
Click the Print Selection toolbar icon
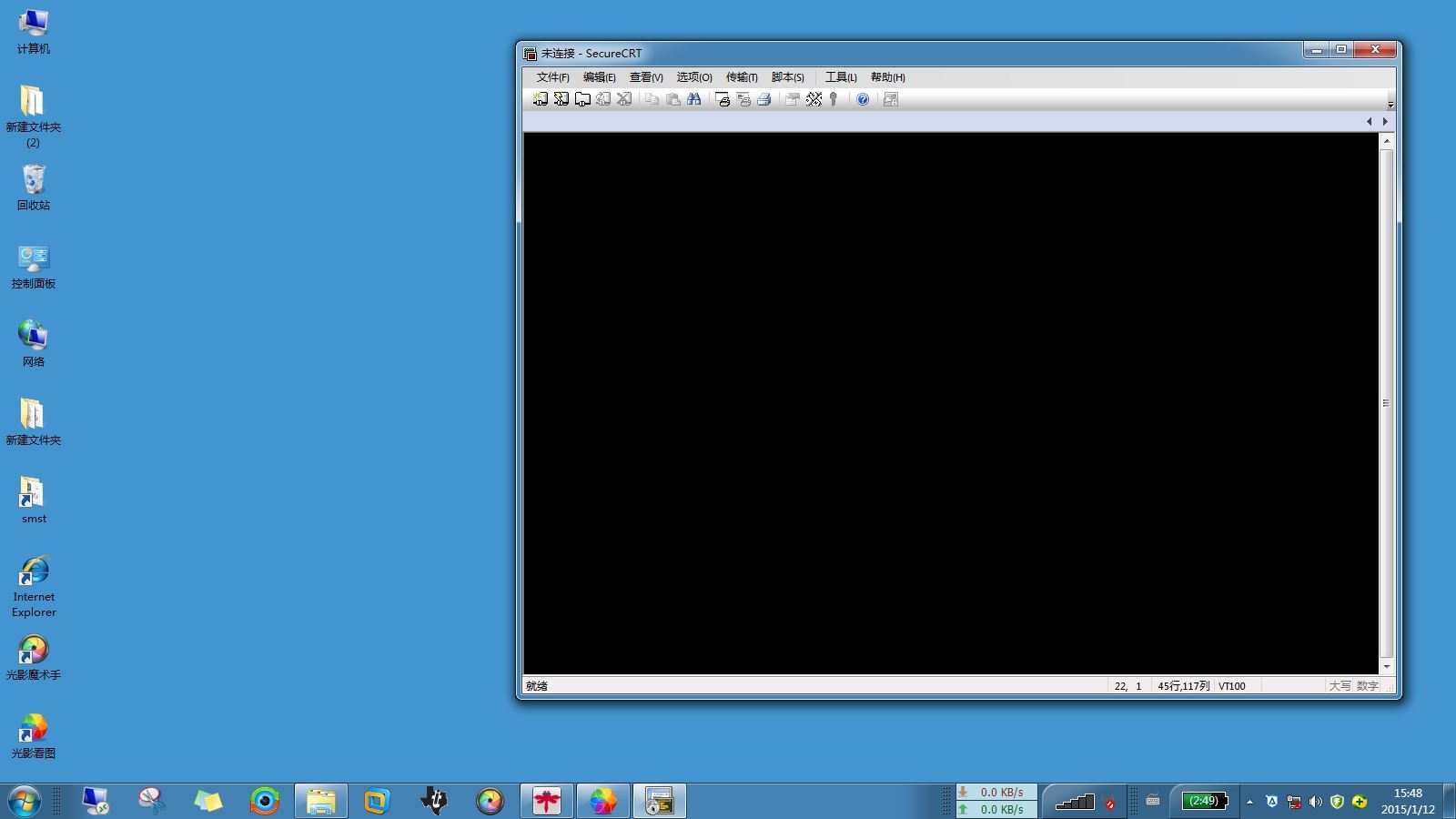(x=743, y=99)
